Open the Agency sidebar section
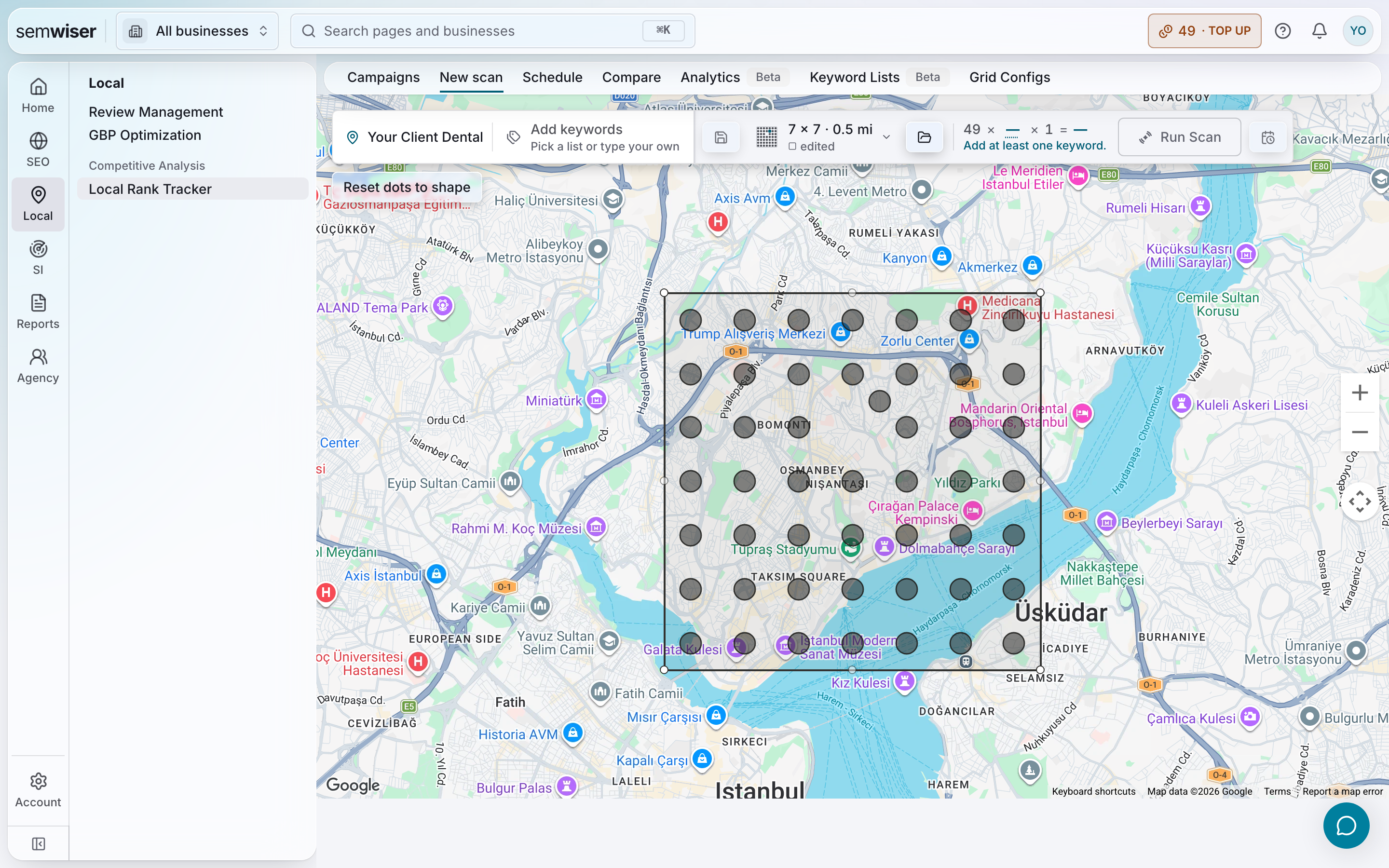This screenshot has height=868, width=1389. (x=38, y=366)
